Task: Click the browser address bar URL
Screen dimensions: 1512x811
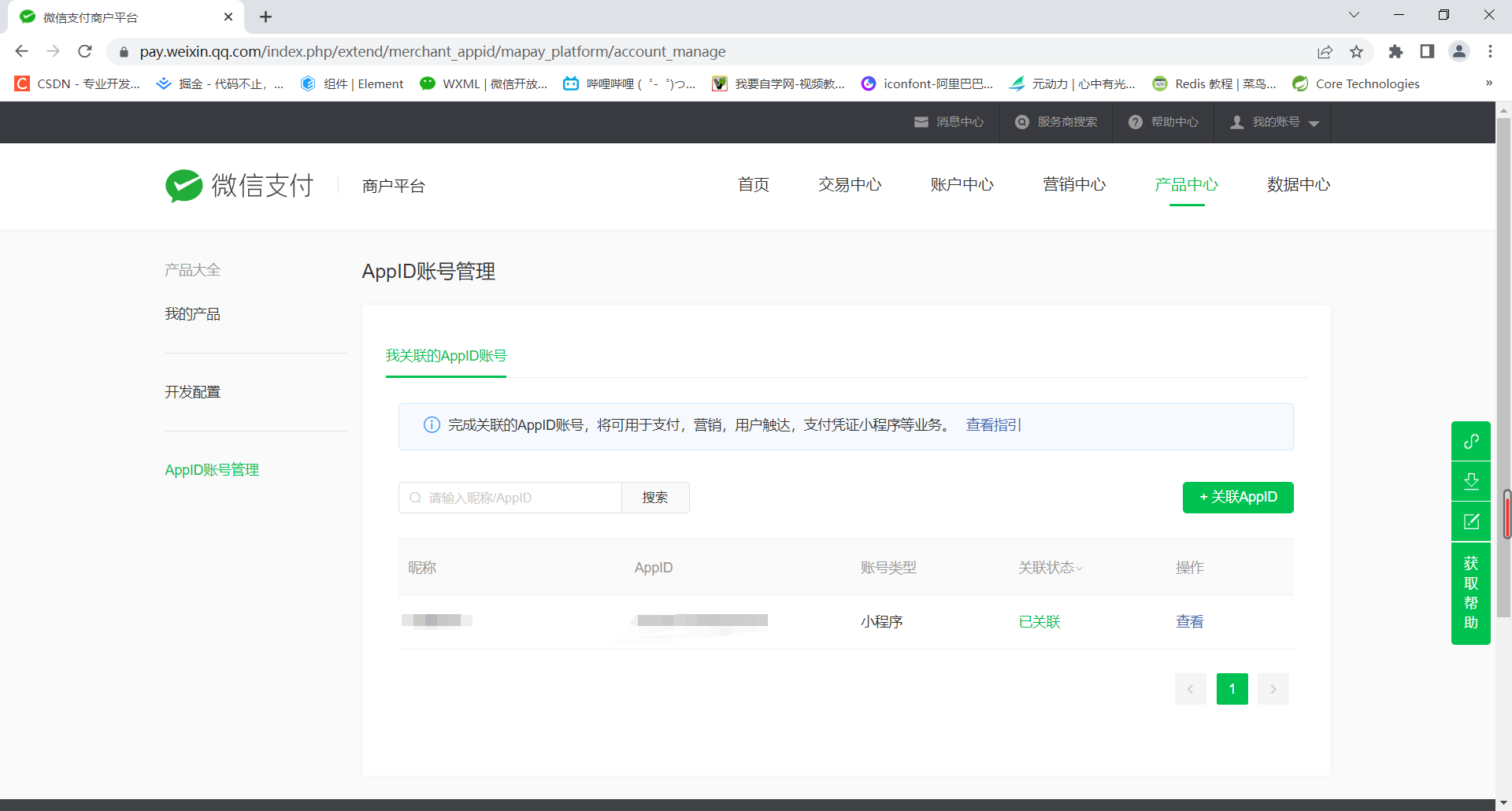Action: coord(433,52)
